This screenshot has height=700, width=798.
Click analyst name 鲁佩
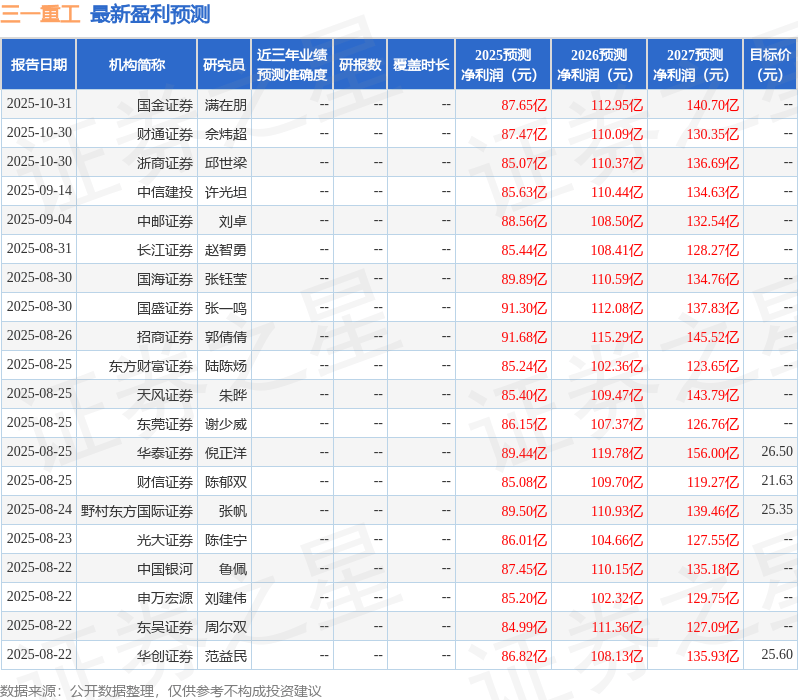coord(233,570)
